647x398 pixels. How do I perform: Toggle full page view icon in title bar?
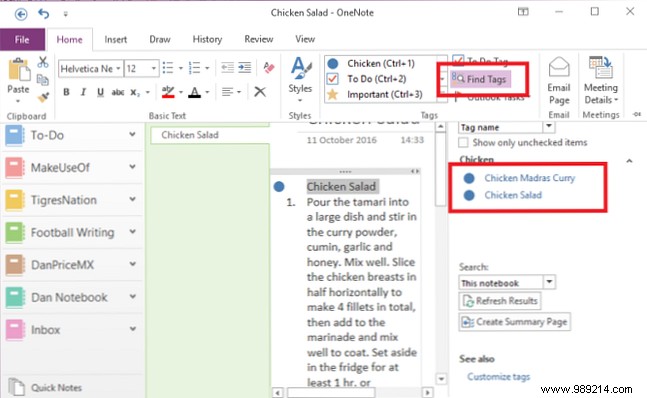coord(523,12)
